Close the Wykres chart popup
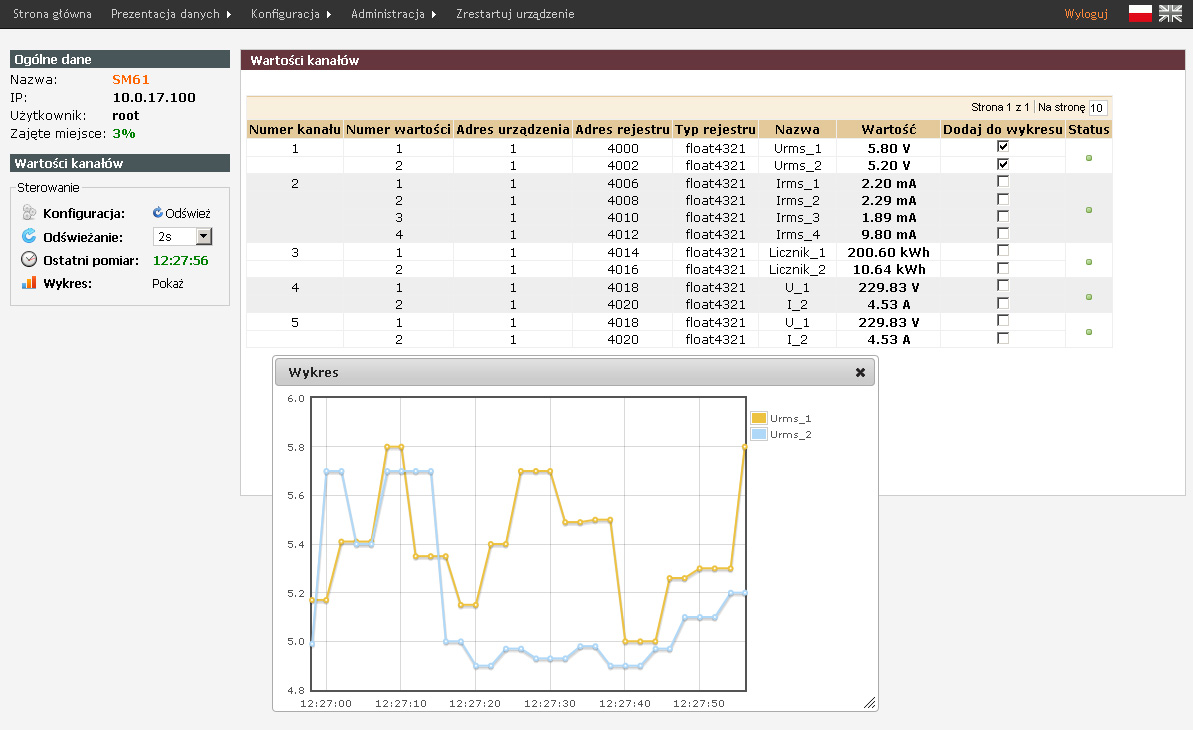 pos(860,372)
